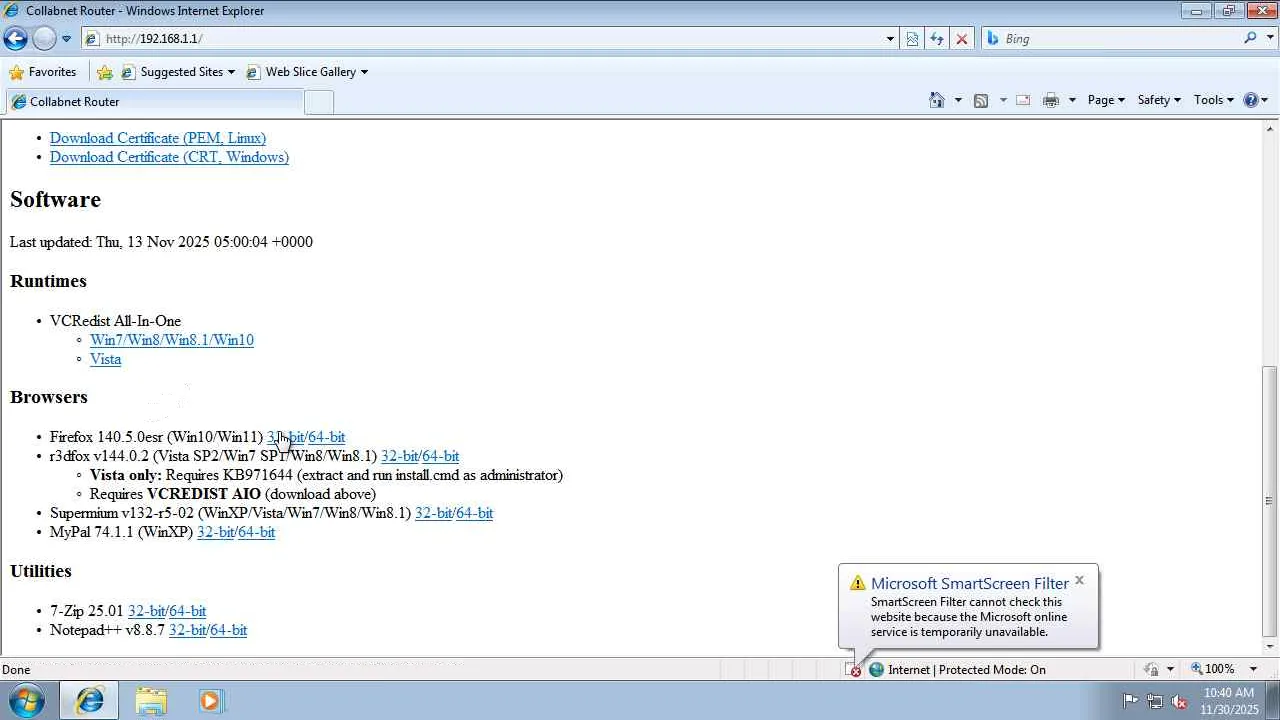Expand the Print options dropdown arrow

coord(1072,100)
